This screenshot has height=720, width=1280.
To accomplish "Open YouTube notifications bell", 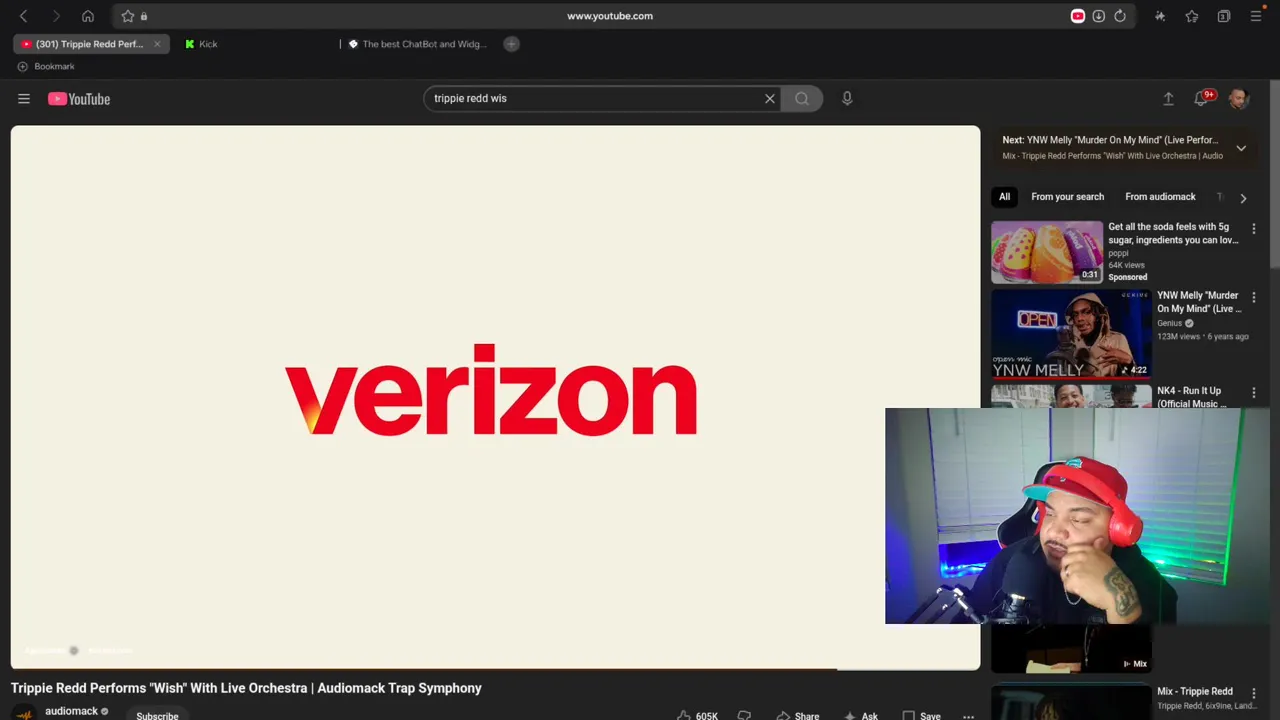I will point(1203,98).
